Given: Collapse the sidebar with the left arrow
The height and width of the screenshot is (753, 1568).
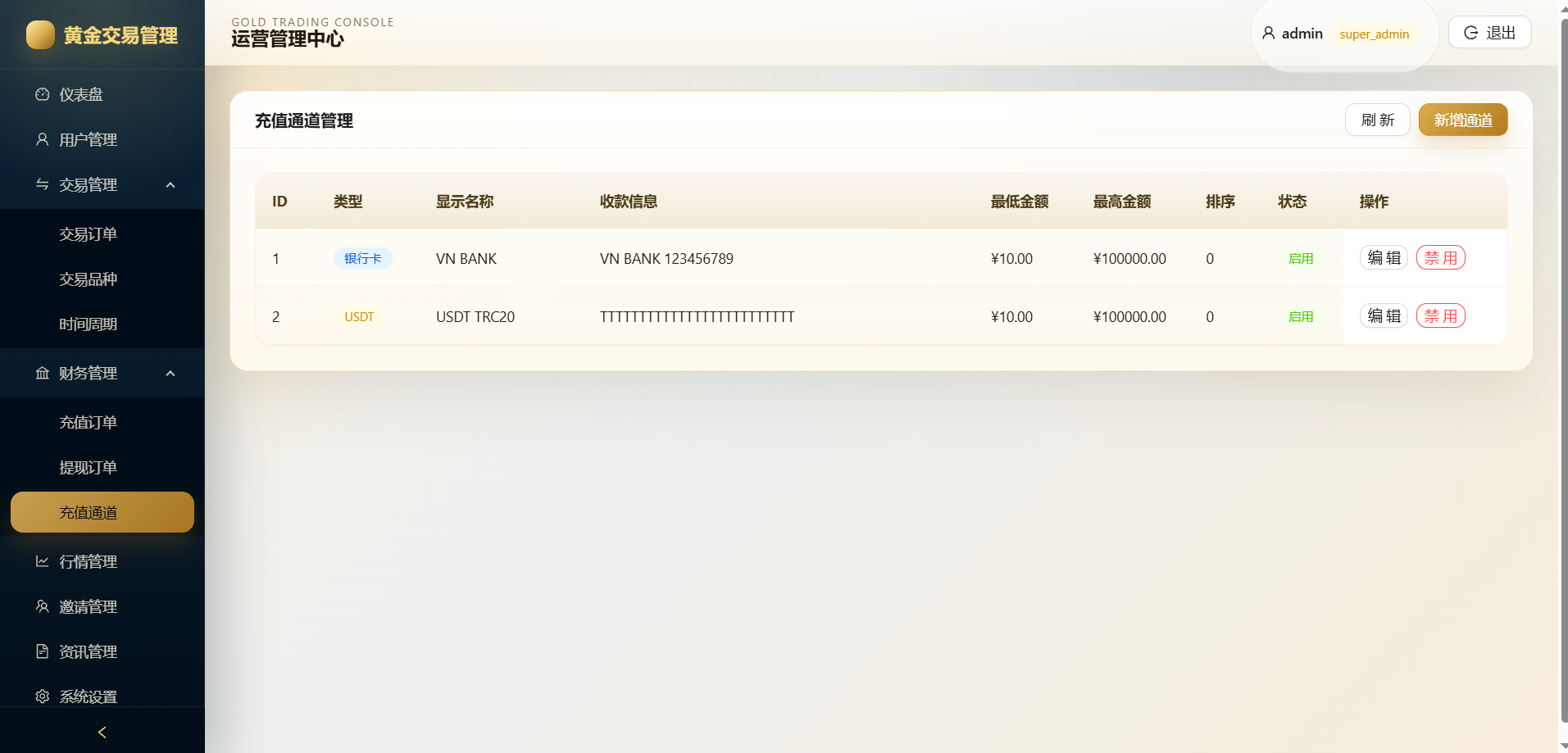Looking at the screenshot, I should (x=102, y=733).
